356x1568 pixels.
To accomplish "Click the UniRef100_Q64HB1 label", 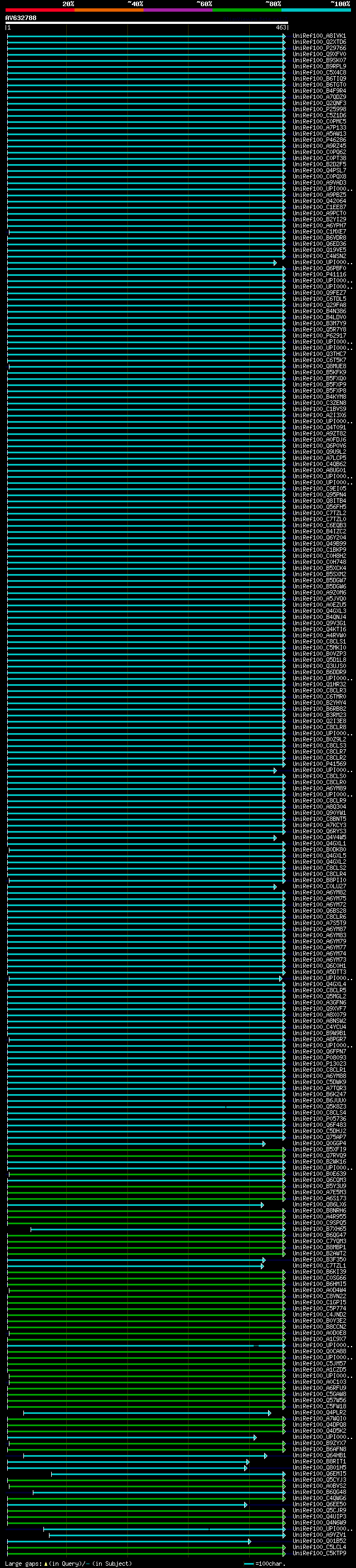I will click(x=319, y=1455).
